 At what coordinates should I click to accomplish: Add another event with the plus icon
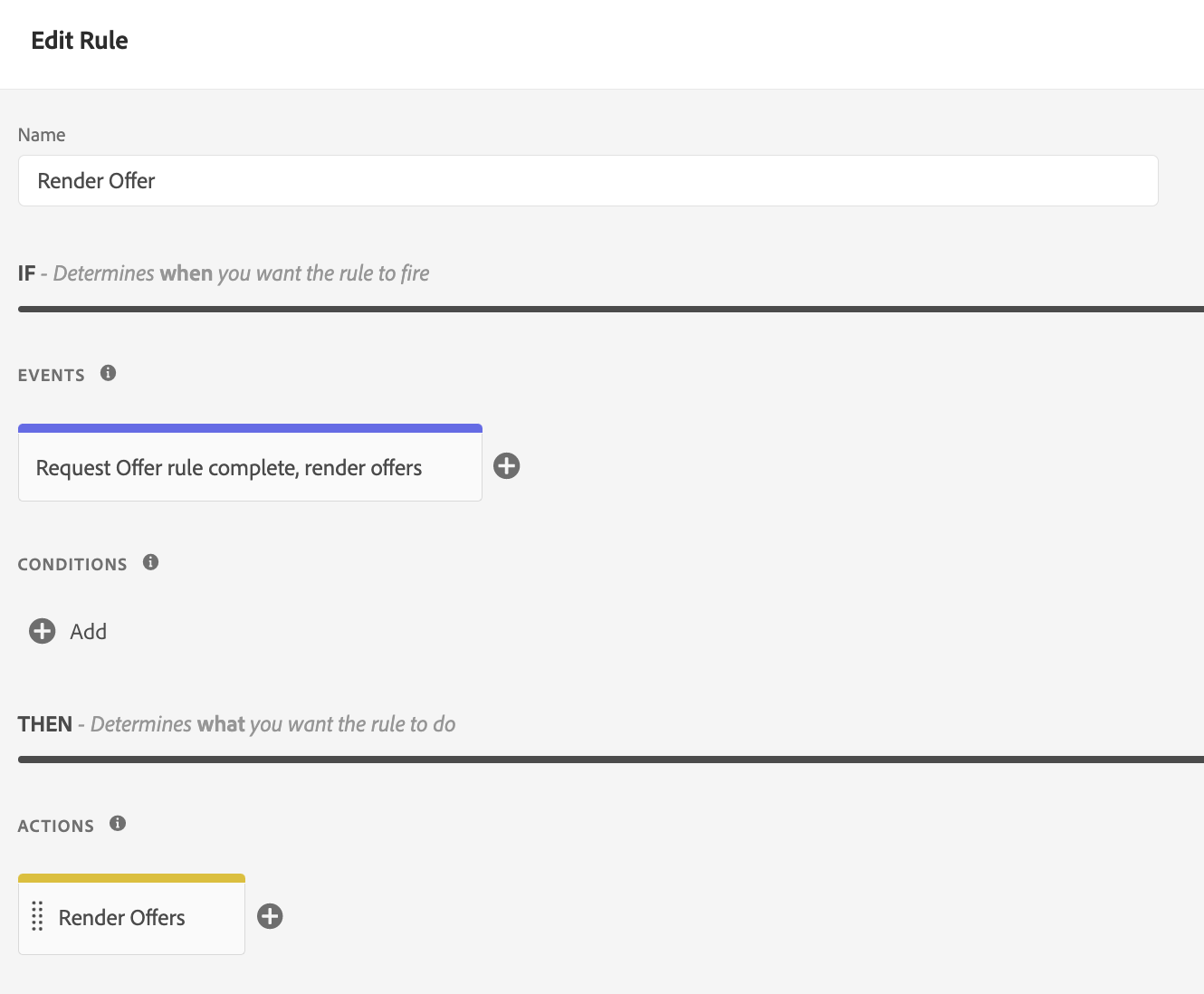pyautogui.click(x=507, y=466)
